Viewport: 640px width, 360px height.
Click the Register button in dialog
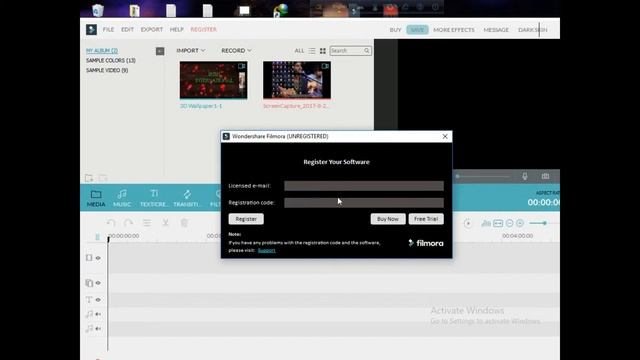tap(246, 219)
